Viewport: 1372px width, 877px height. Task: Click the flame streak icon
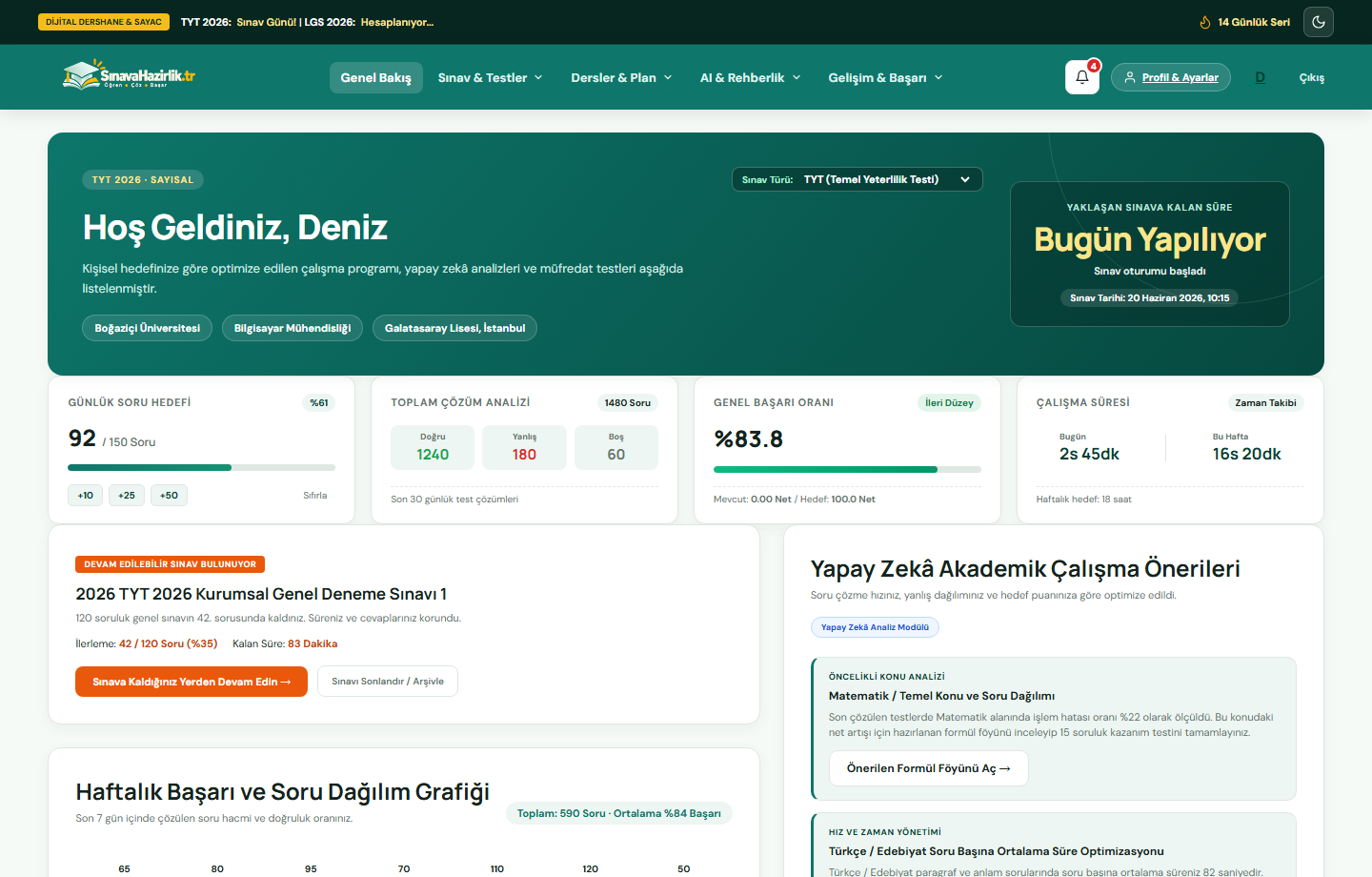pyautogui.click(x=1205, y=22)
